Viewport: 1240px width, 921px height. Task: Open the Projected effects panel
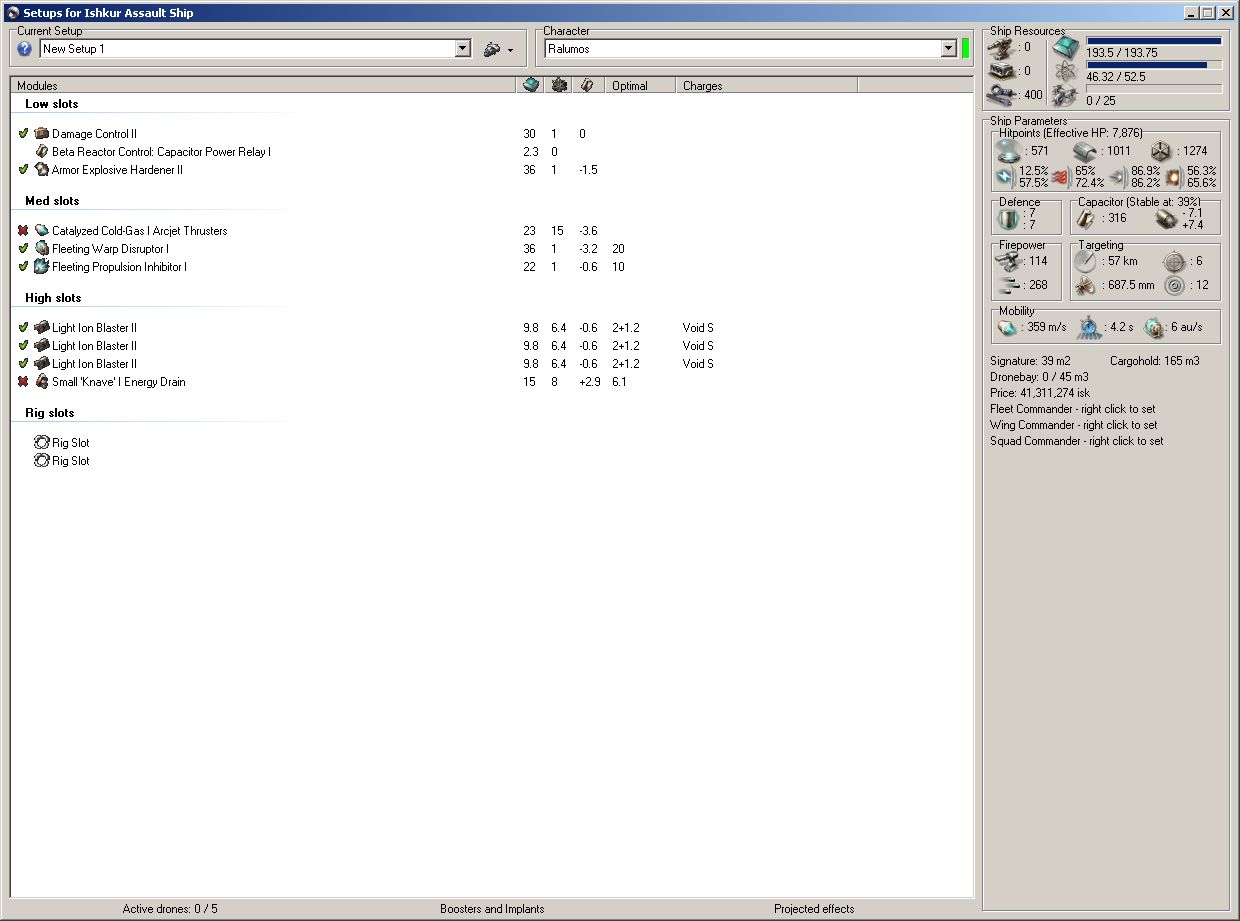click(x=814, y=909)
